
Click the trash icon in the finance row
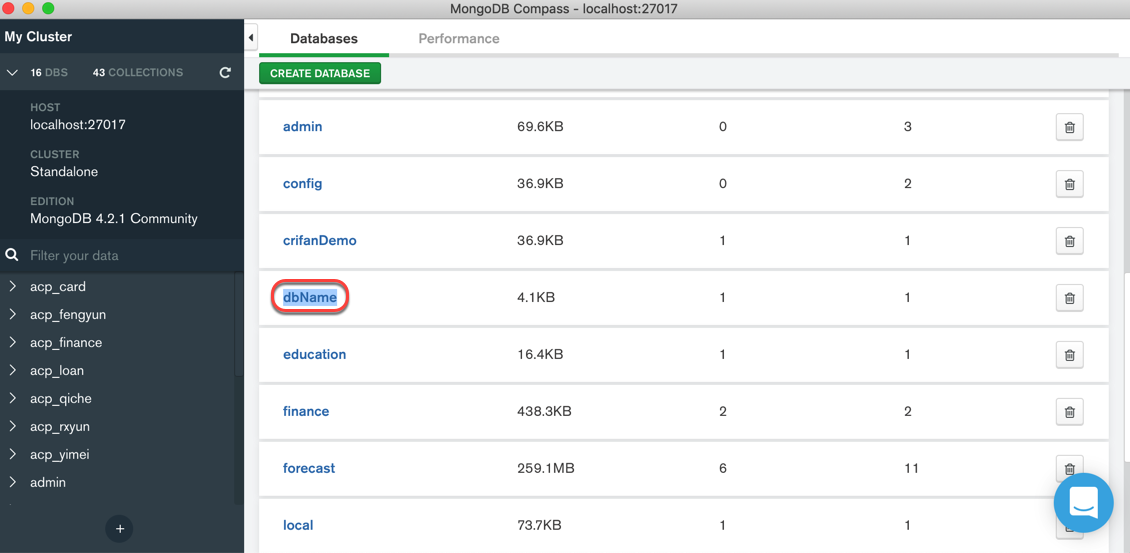(1069, 412)
